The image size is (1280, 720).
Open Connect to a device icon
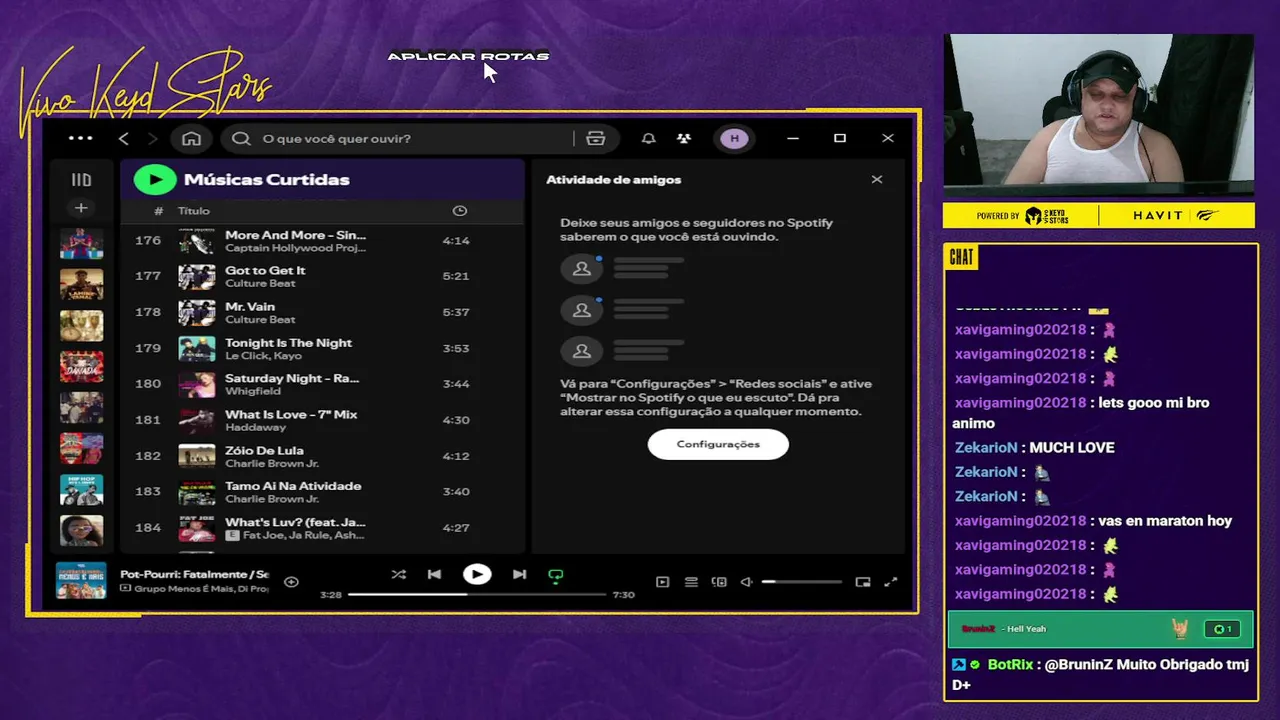[x=719, y=582]
